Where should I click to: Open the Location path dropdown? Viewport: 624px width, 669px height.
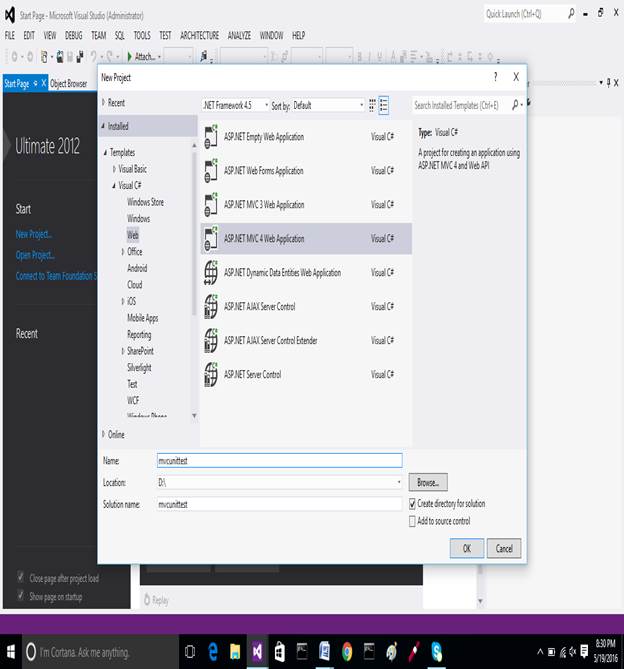point(399,483)
